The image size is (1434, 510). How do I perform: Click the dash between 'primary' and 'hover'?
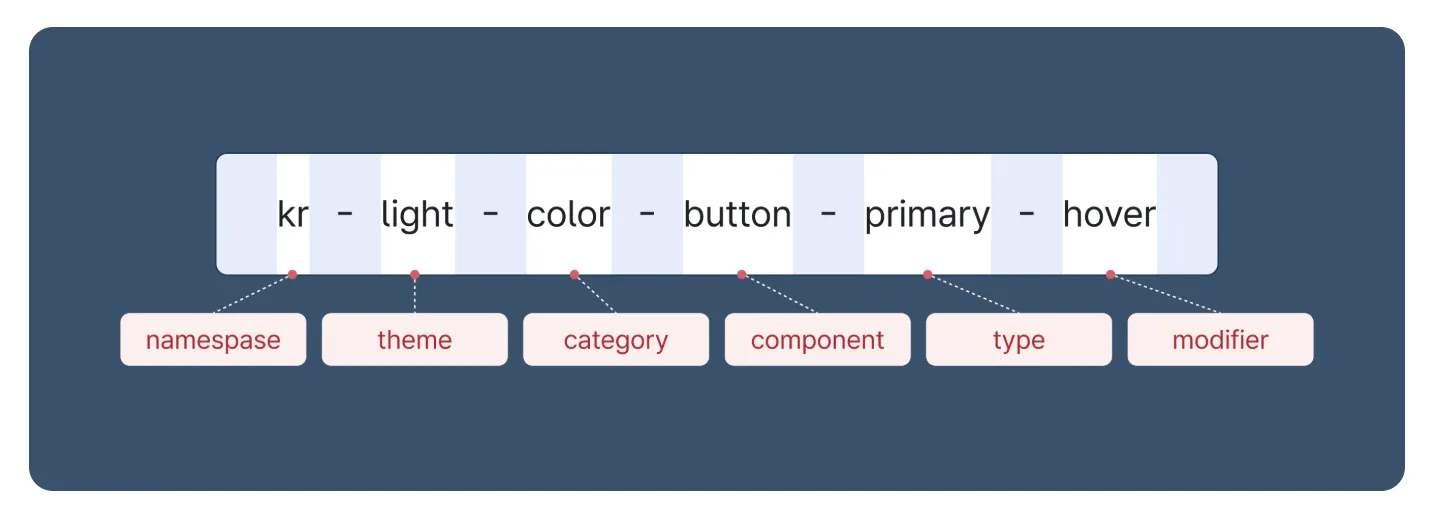(x=1026, y=214)
